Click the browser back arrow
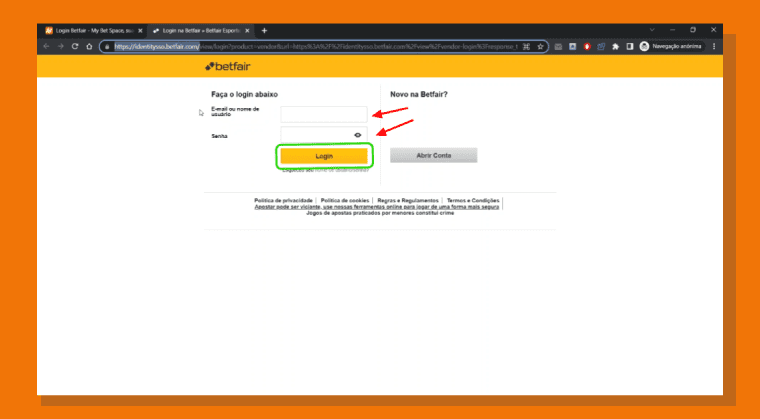This screenshot has width=760, height=419. 47,47
